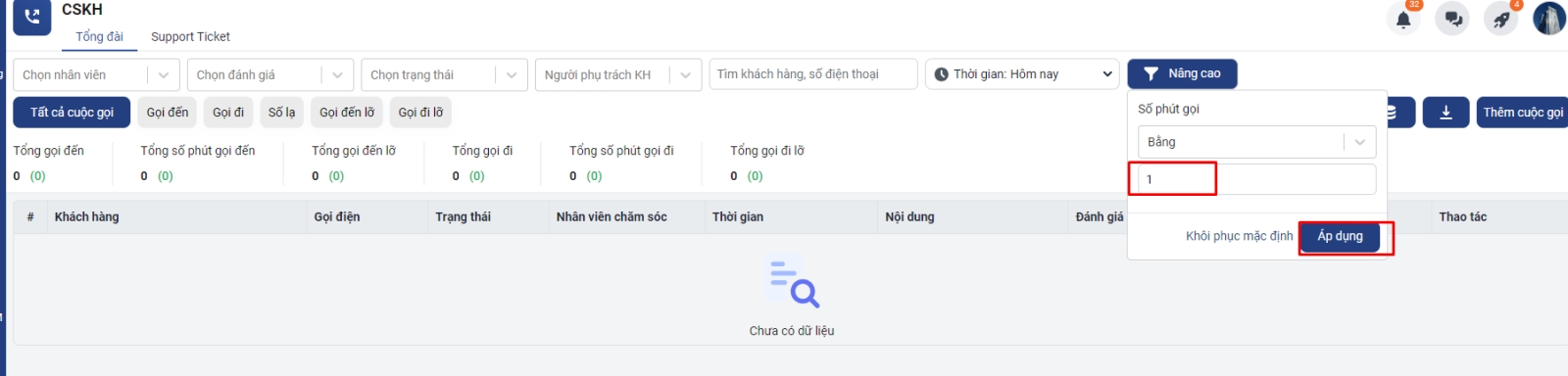The height and width of the screenshot is (376, 1568).
Task: Select the Số lạ filter chip
Action: (x=282, y=113)
